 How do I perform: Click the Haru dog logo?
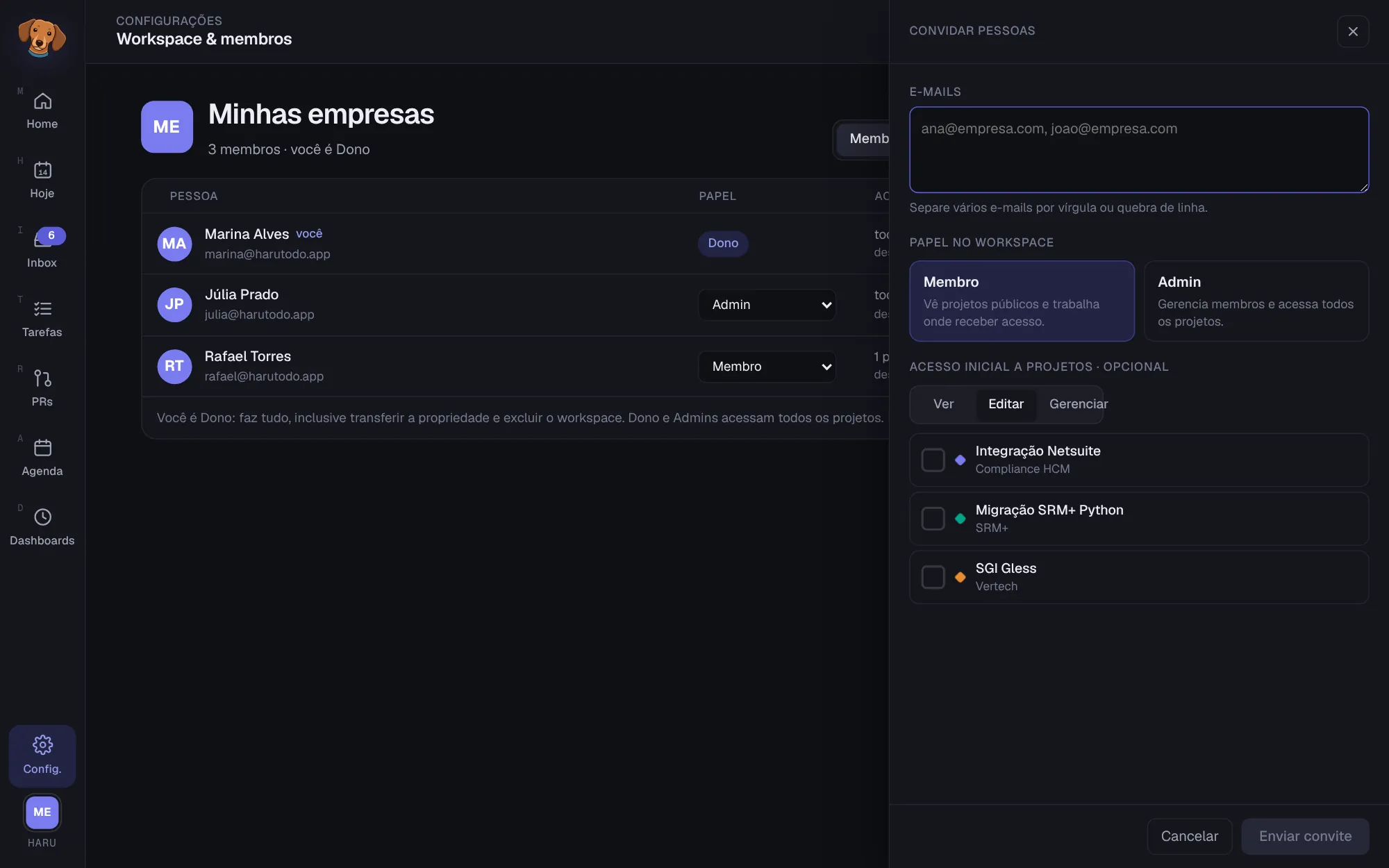tap(42, 36)
